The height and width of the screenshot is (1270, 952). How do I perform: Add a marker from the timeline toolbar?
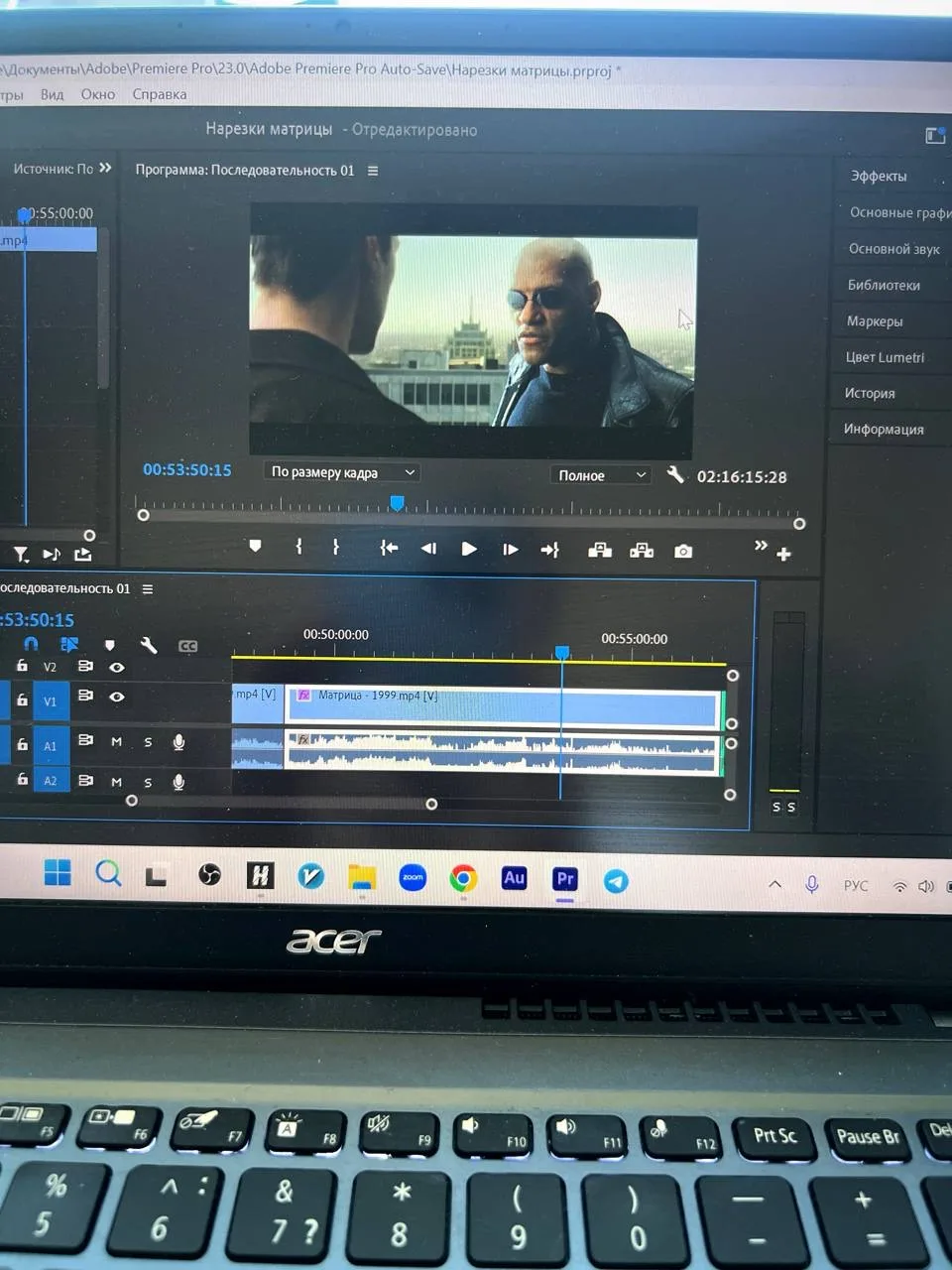(109, 646)
